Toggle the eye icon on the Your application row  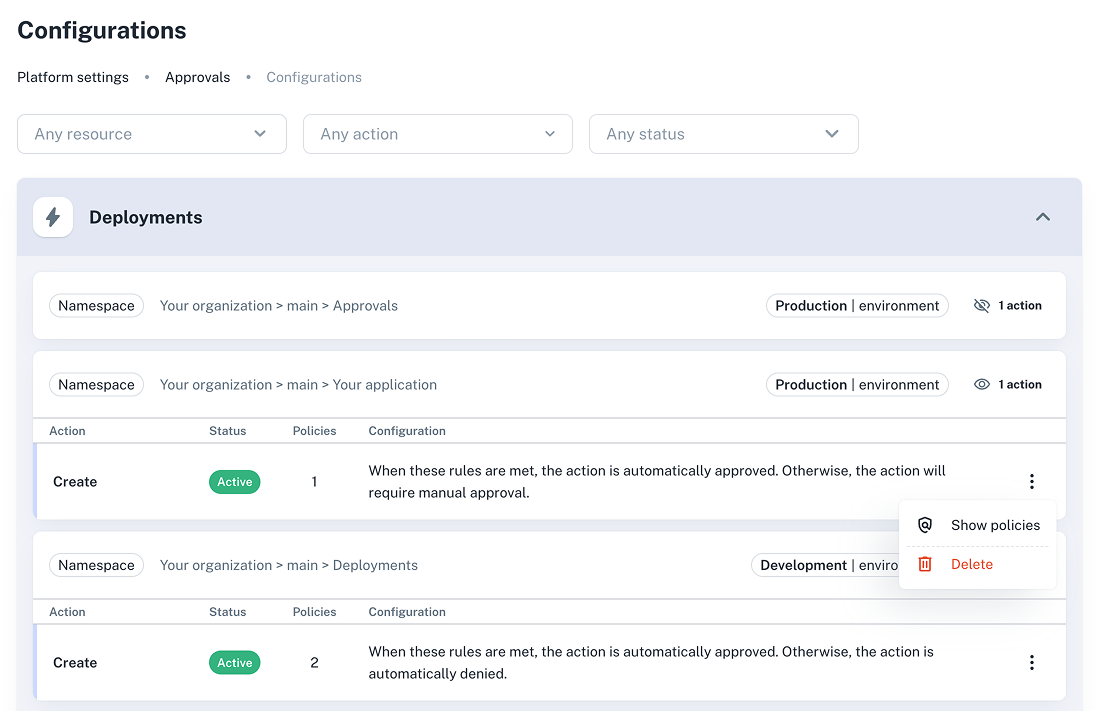tap(982, 384)
